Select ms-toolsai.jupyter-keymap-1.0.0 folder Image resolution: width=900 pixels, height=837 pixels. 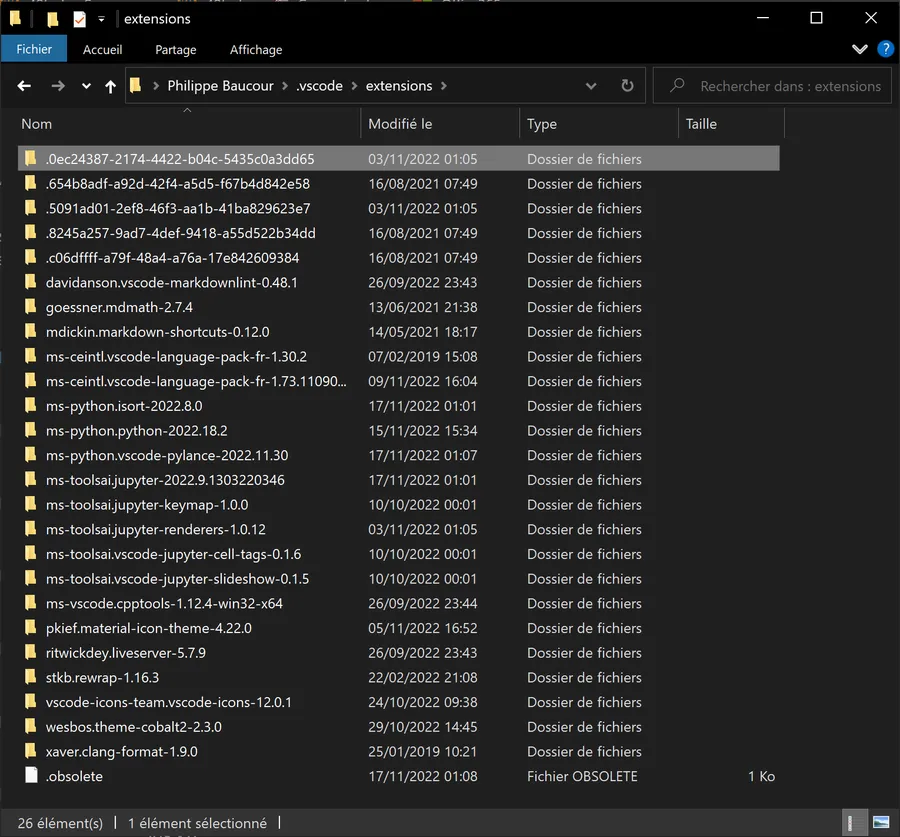point(147,505)
